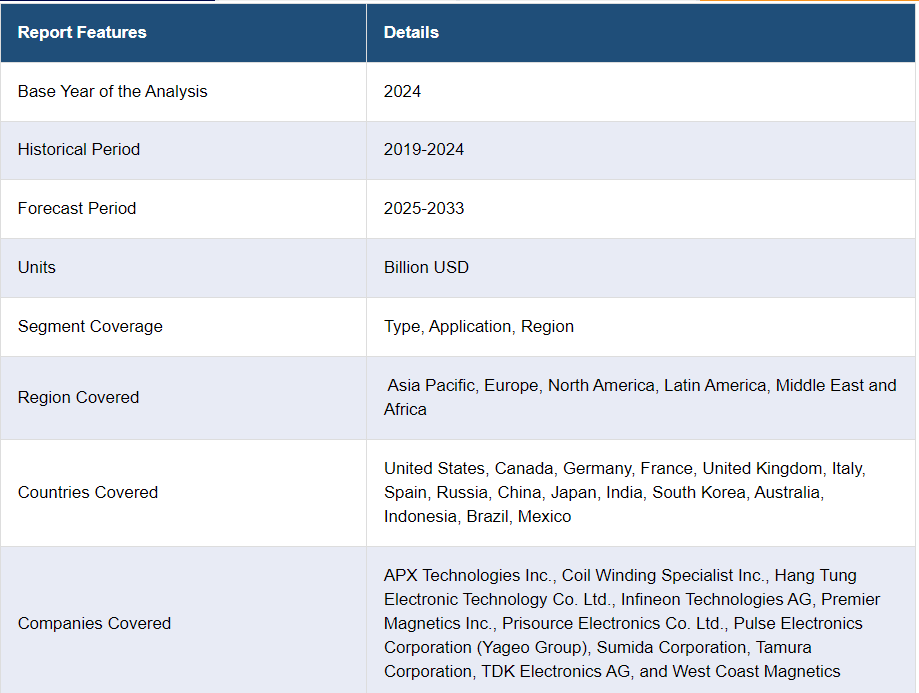Image resolution: width=919 pixels, height=693 pixels.
Task: Select the Historical Period row label
Action: coord(79,150)
